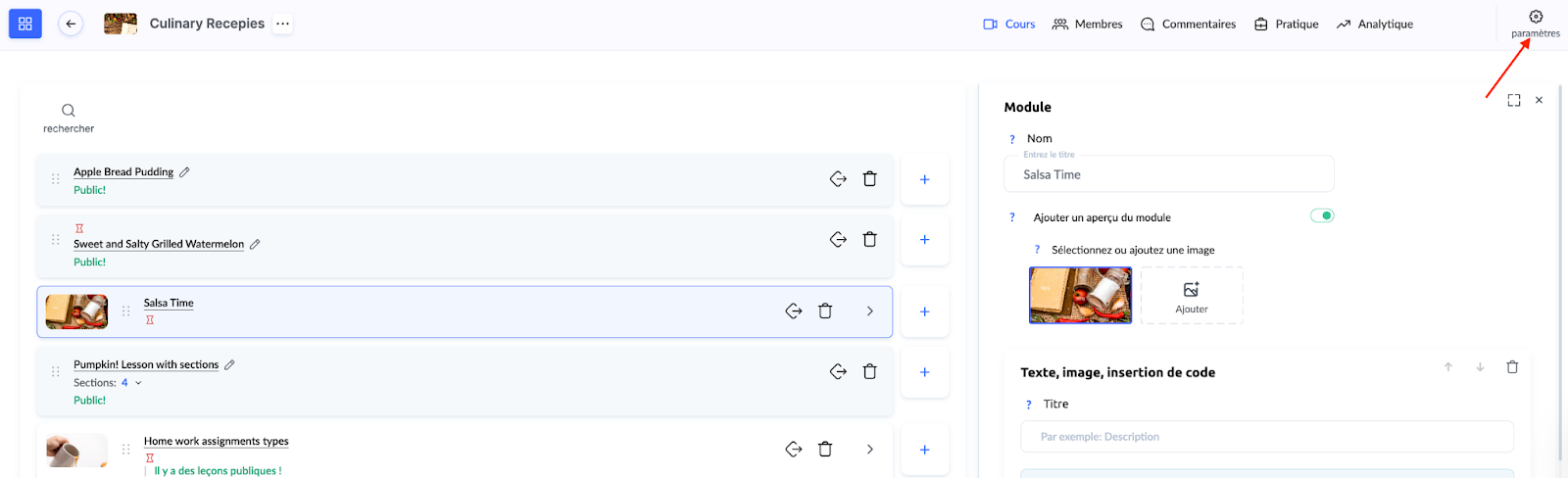Expand module panel to fullscreen
This screenshot has height=478, width=1568.
1514,100
